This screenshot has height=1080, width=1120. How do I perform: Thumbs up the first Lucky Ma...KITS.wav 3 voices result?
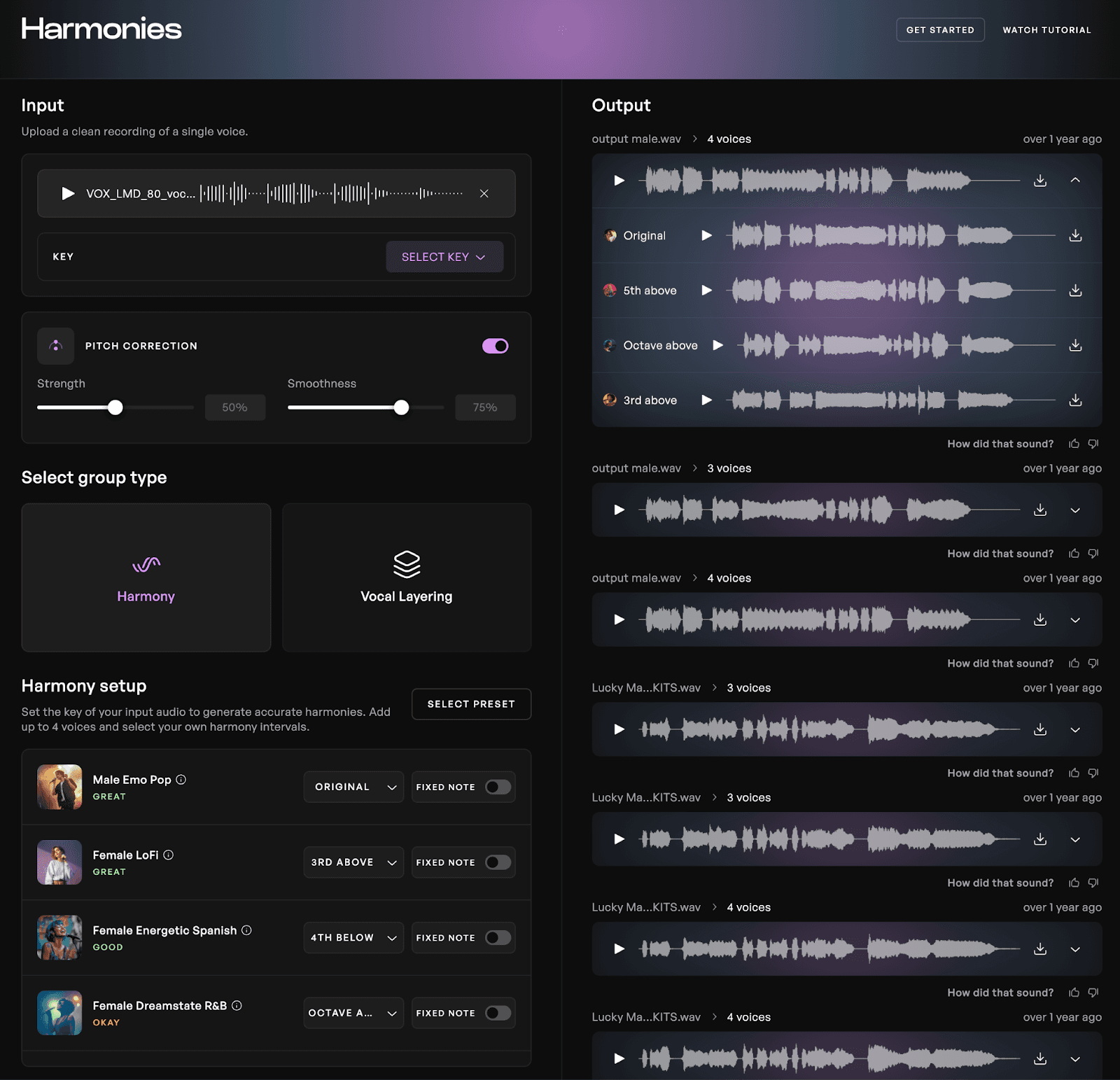point(1074,773)
